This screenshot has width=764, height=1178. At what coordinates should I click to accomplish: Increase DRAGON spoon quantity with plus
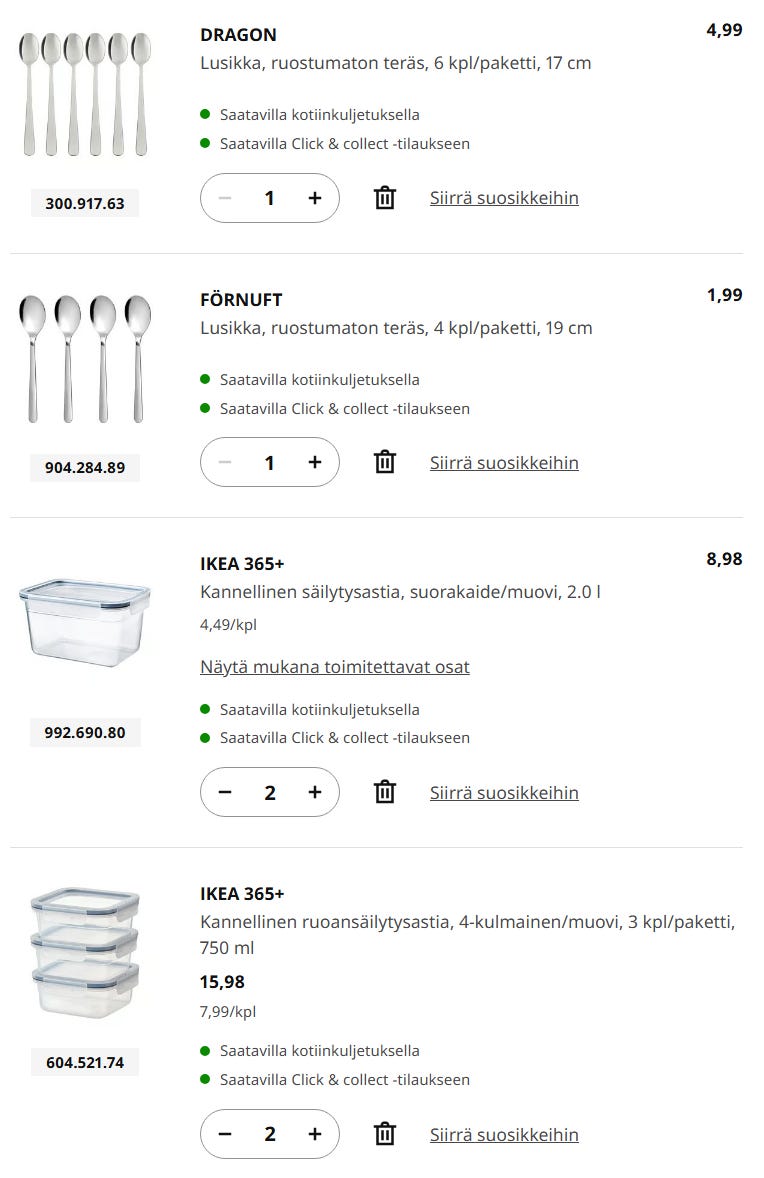click(315, 198)
